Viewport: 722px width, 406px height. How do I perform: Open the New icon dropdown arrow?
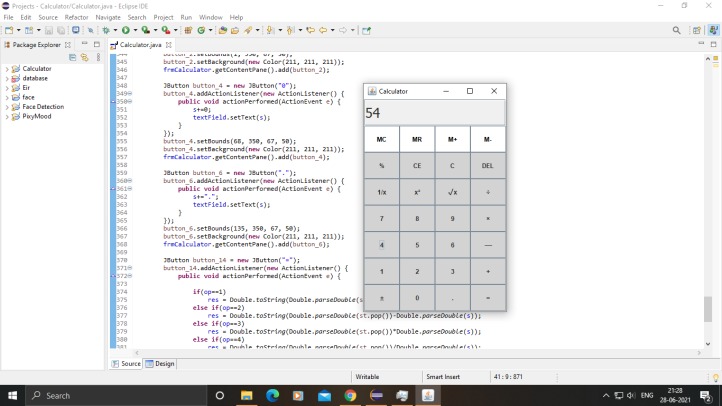(x=18, y=30)
